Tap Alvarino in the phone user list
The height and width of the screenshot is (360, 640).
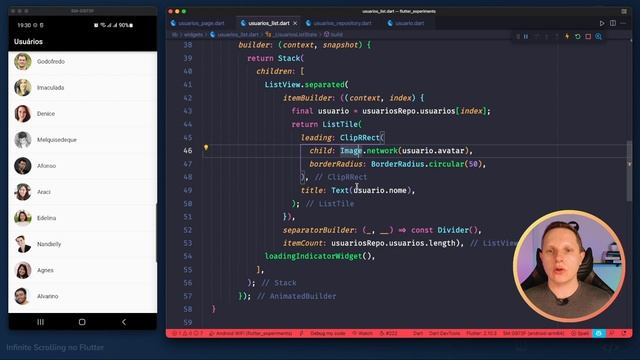click(x=83, y=296)
